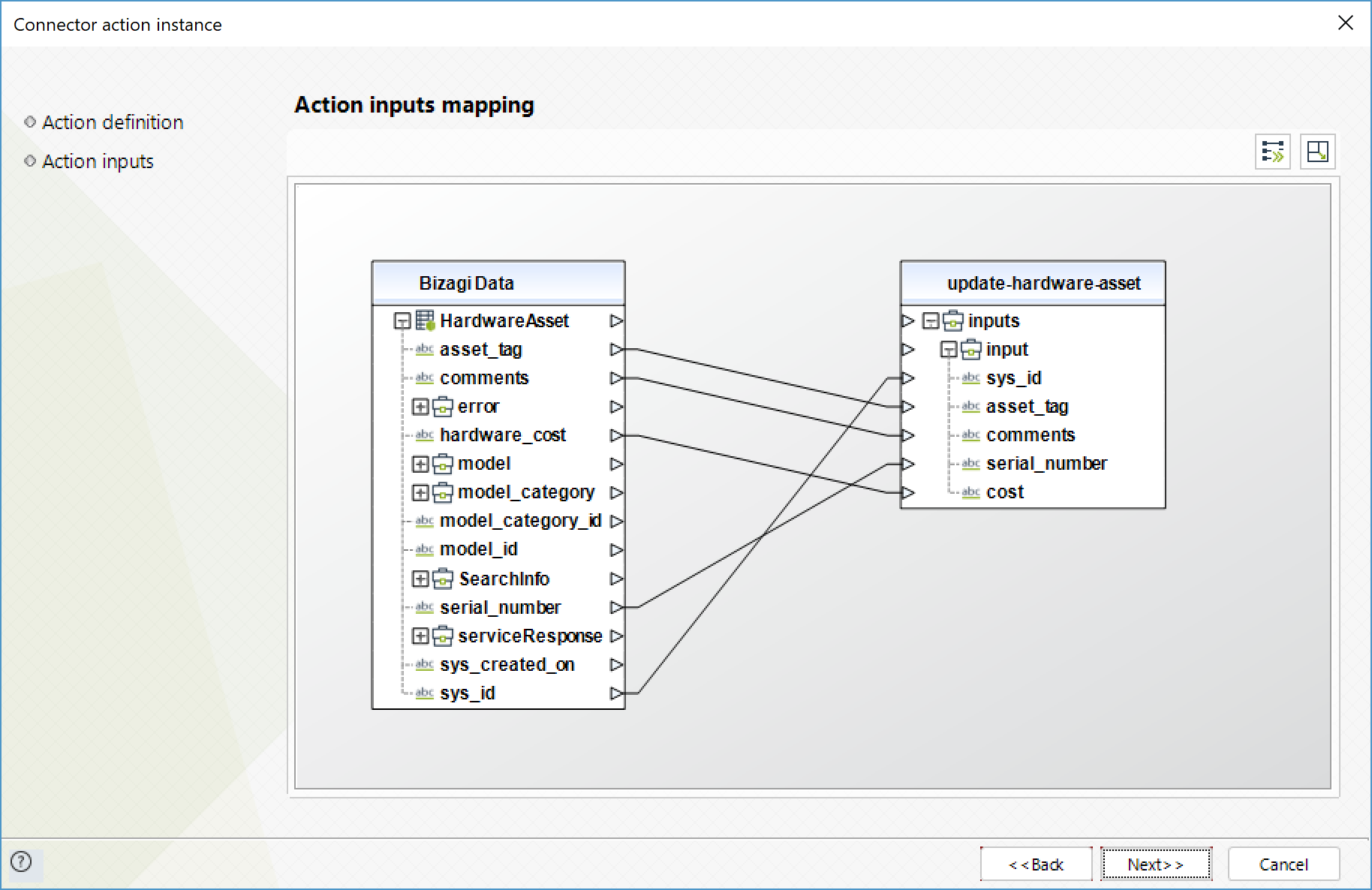Click the abc icon beside cost
The height and width of the screenshot is (890, 1372).
[970, 492]
